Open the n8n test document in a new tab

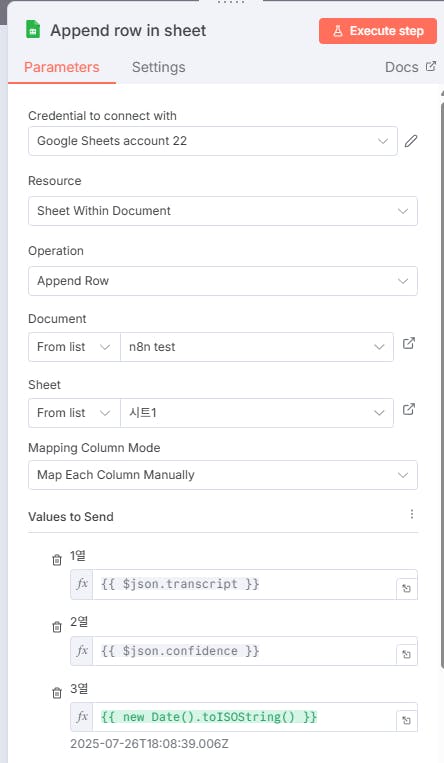[x=409, y=344]
